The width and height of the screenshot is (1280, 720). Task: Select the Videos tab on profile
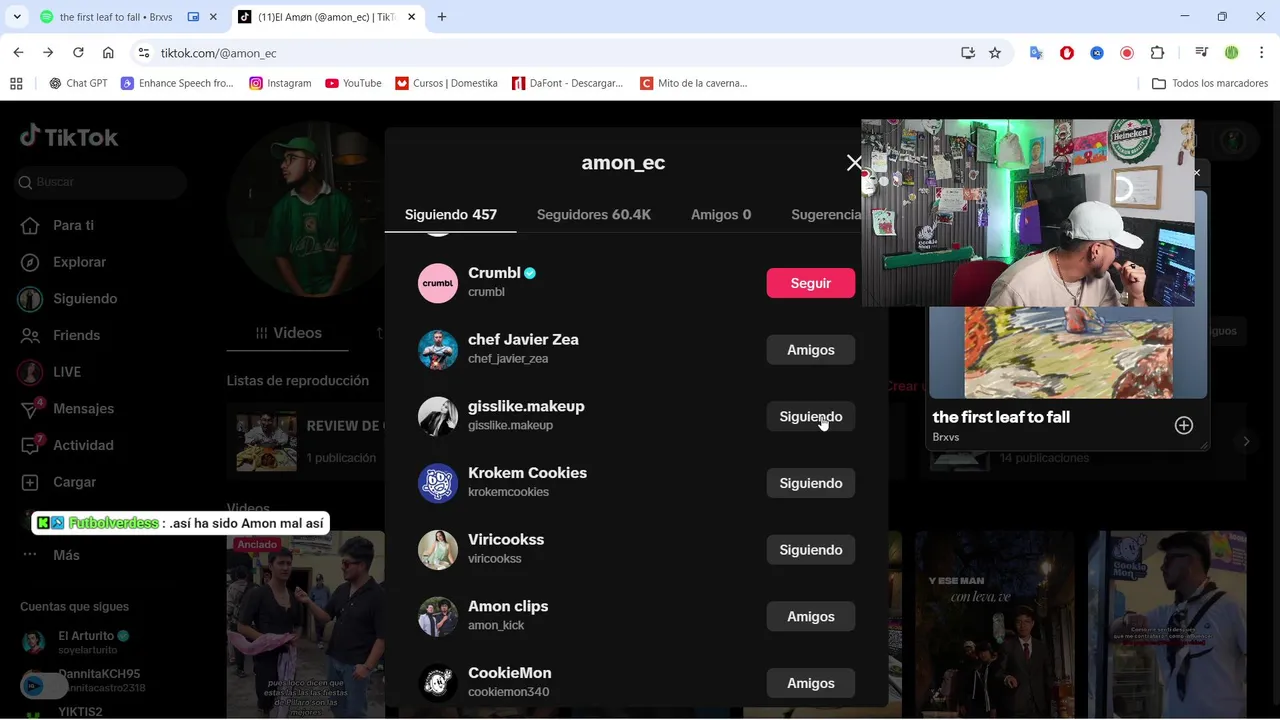tap(288, 333)
